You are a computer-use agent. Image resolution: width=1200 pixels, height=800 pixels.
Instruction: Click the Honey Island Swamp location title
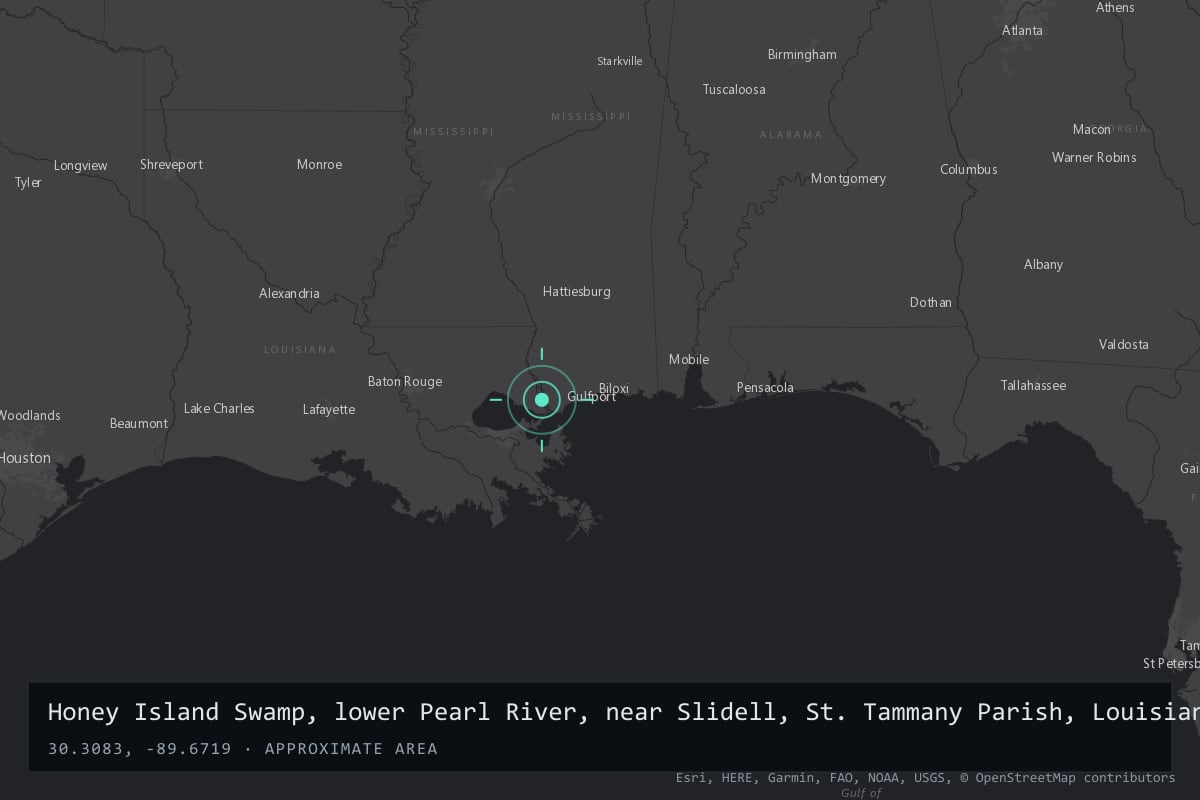623,712
